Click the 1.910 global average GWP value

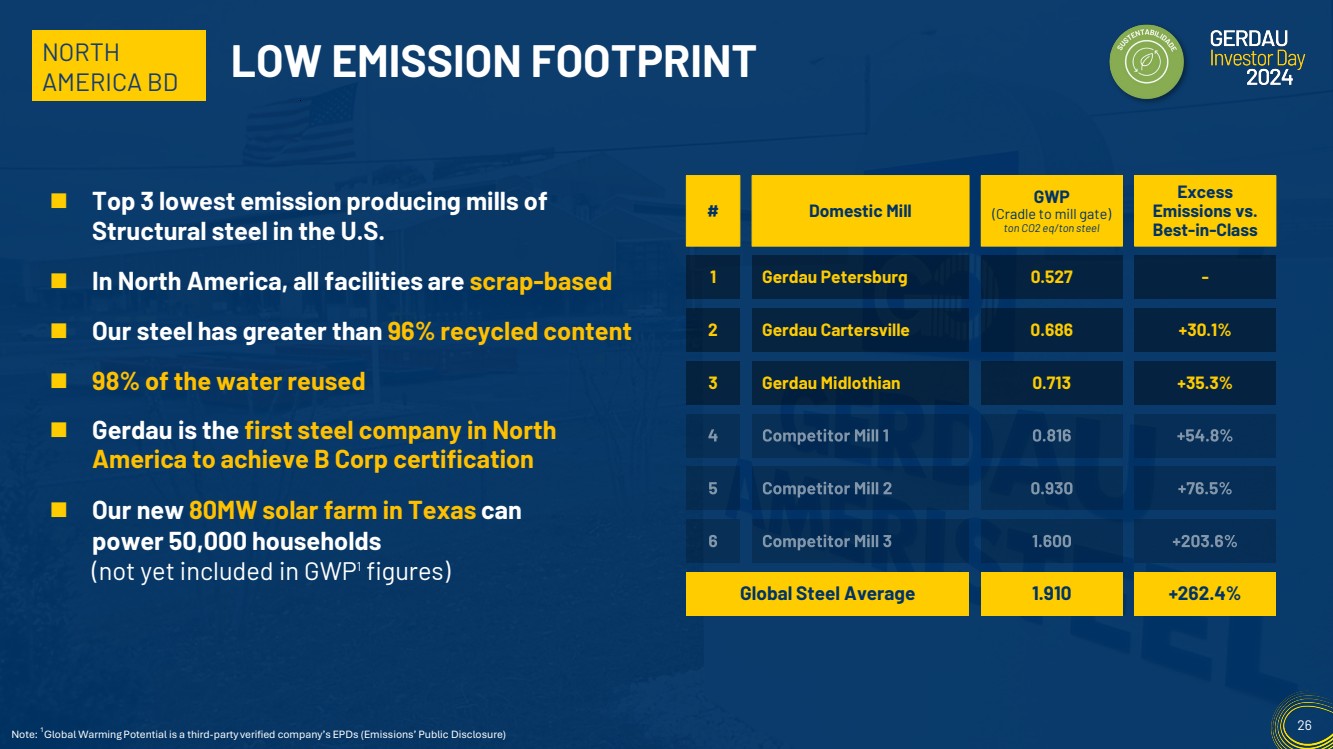tap(1051, 594)
